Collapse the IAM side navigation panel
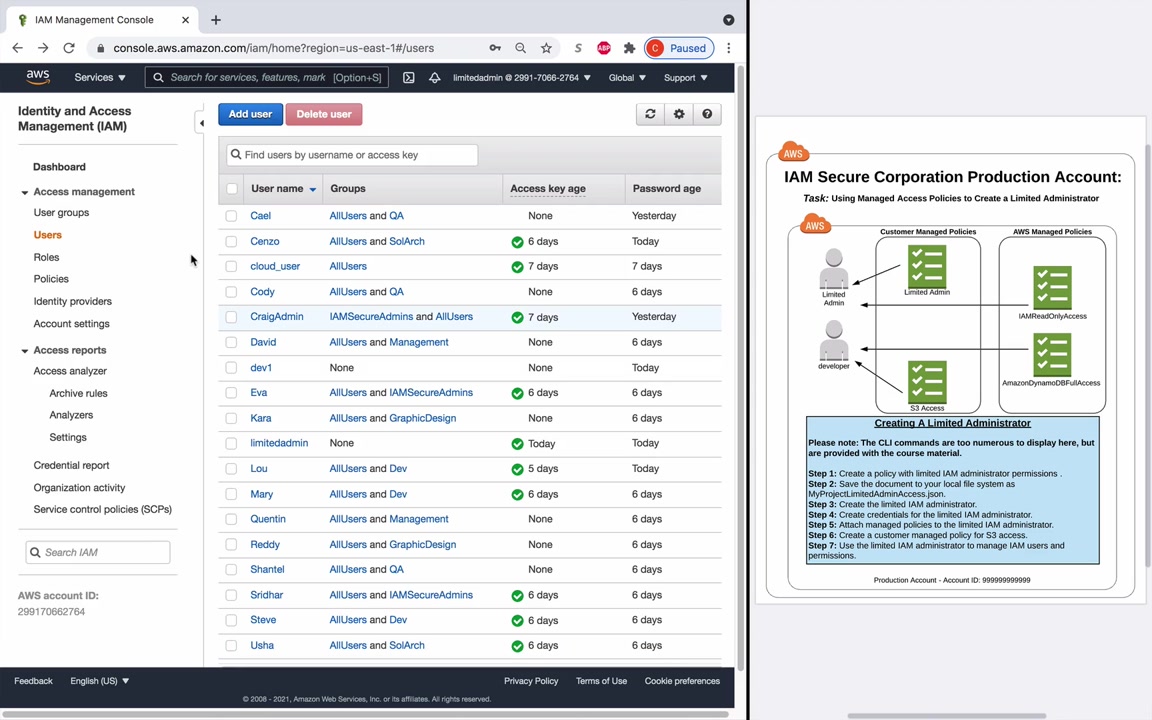The image size is (1152, 720). coord(201,123)
